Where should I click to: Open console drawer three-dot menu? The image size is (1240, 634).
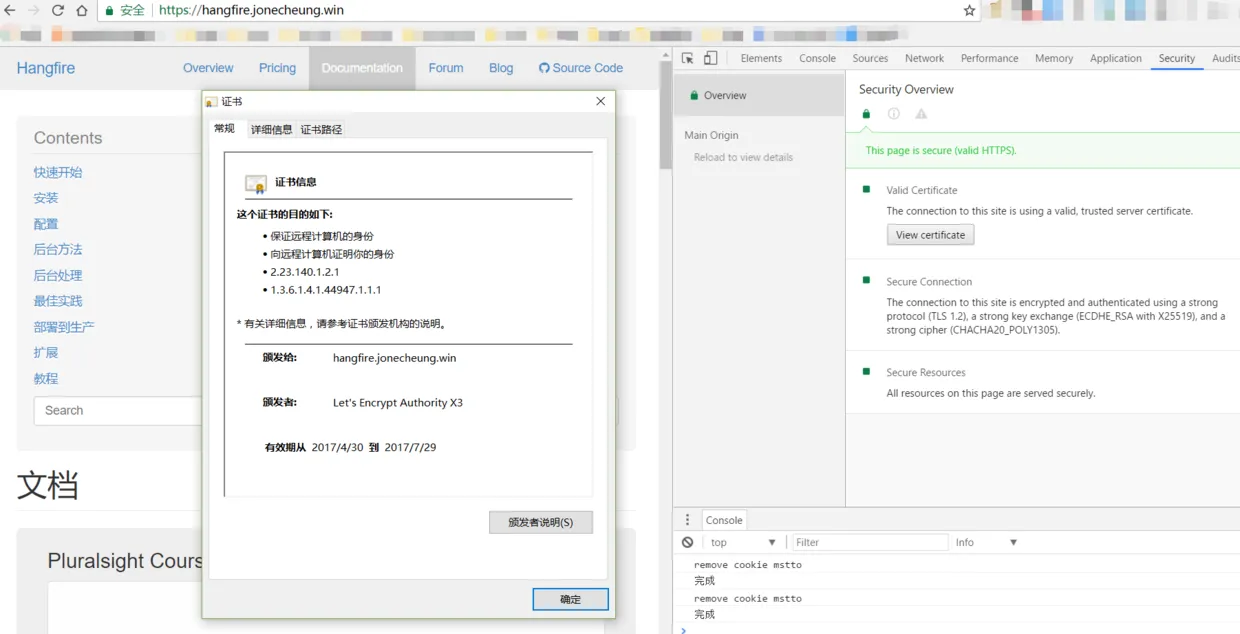[687, 520]
